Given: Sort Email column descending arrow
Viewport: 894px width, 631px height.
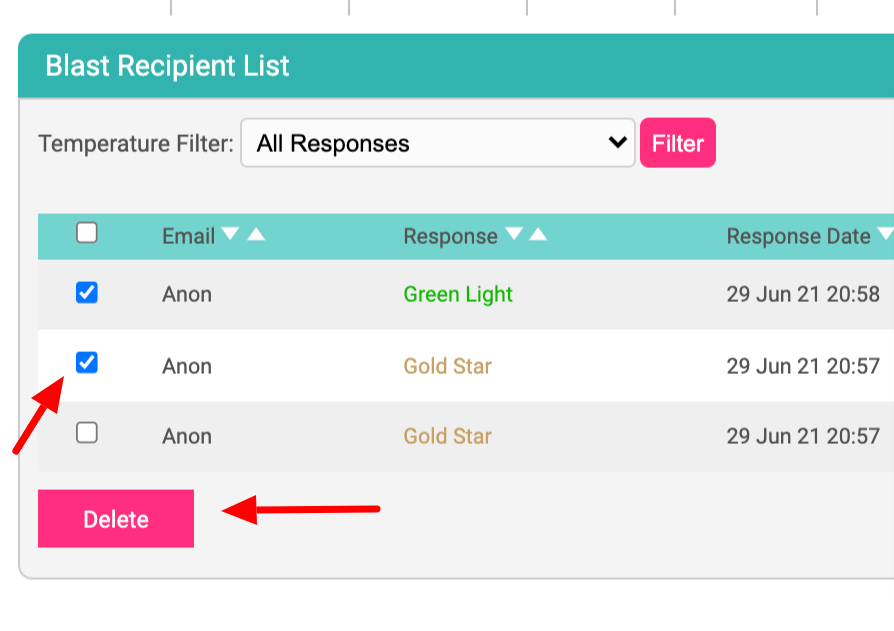Looking at the screenshot, I should [230, 234].
